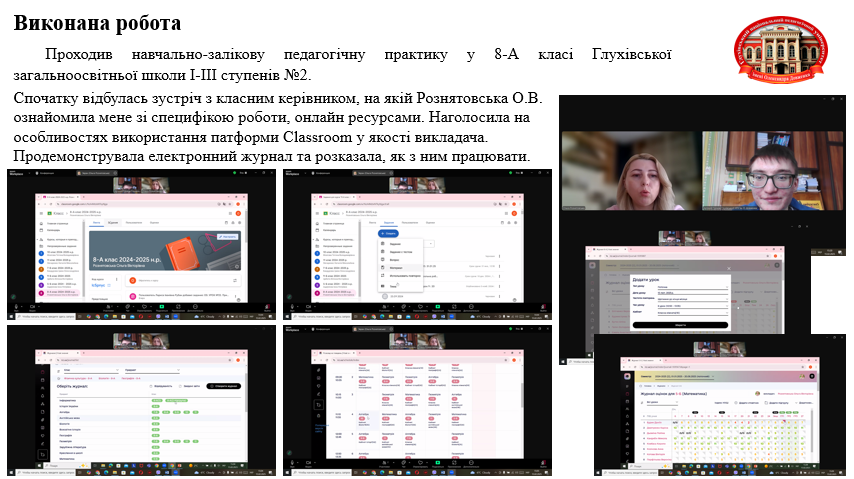Open Главная страница sidebar item in the banner screenshot
The image size is (854, 479).
[57, 223]
